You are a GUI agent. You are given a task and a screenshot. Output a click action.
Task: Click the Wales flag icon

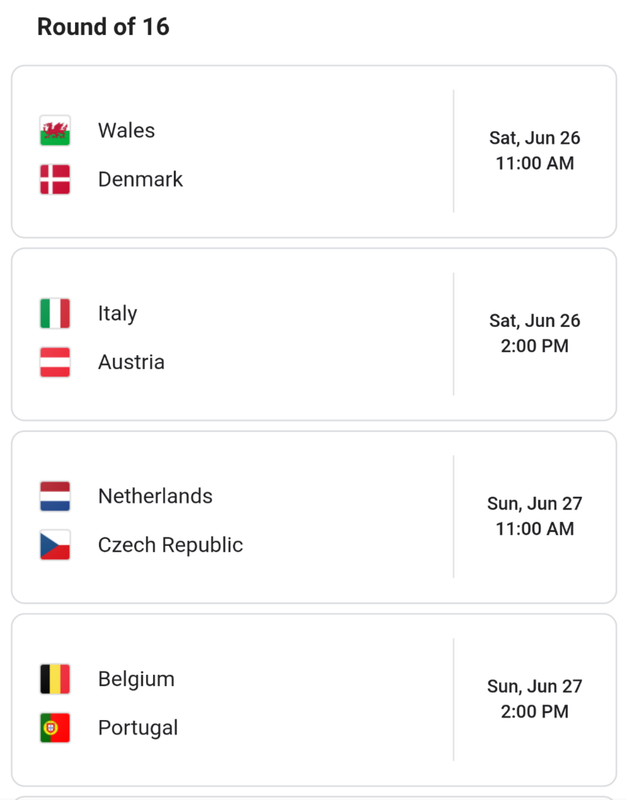tap(55, 131)
